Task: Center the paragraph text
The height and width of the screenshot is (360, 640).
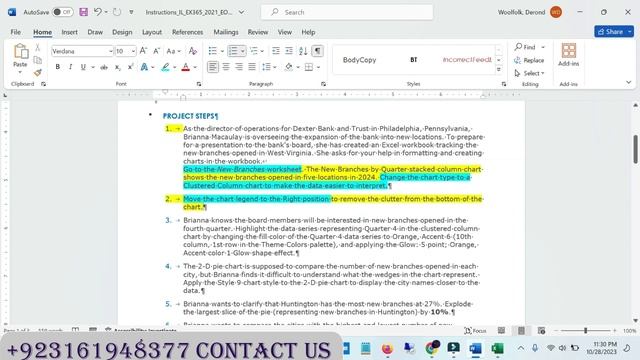Action: coord(226,67)
